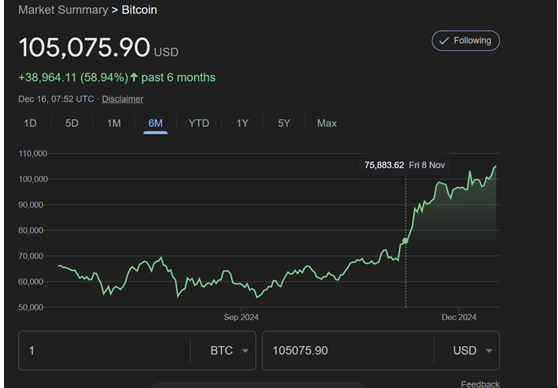This screenshot has width=558, height=388.
Task: Click the Fri 8 Nov tooltip date
Action: click(x=427, y=165)
